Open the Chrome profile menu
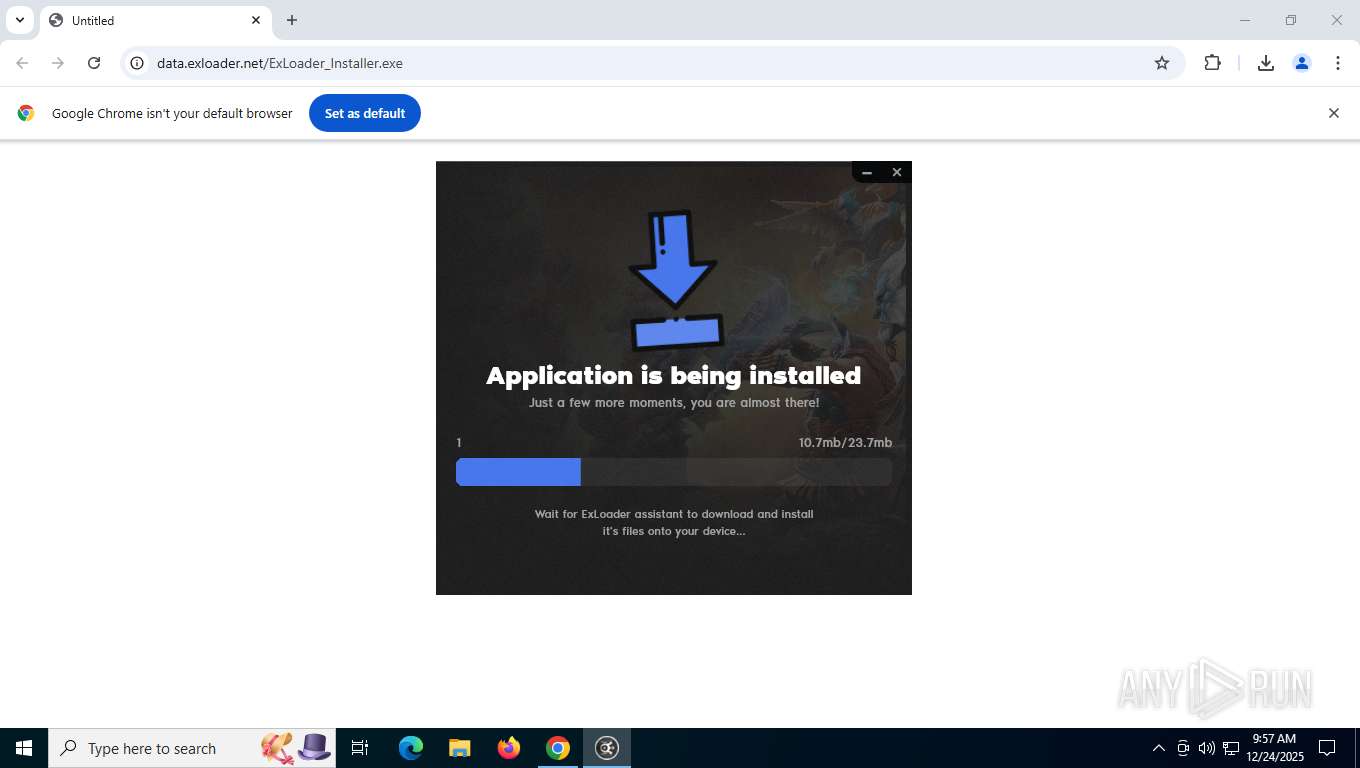Image resolution: width=1360 pixels, height=768 pixels. [1302, 63]
